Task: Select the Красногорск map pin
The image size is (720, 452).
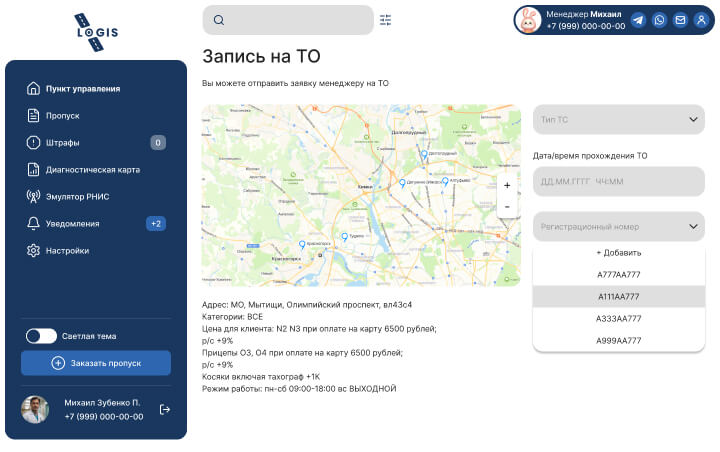Action: click(x=302, y=245)
